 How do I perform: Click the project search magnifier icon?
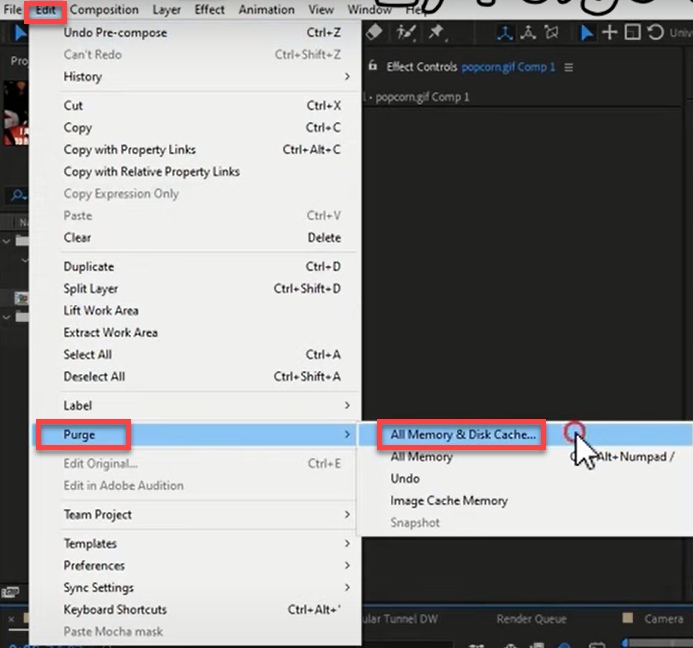[18, 195]
